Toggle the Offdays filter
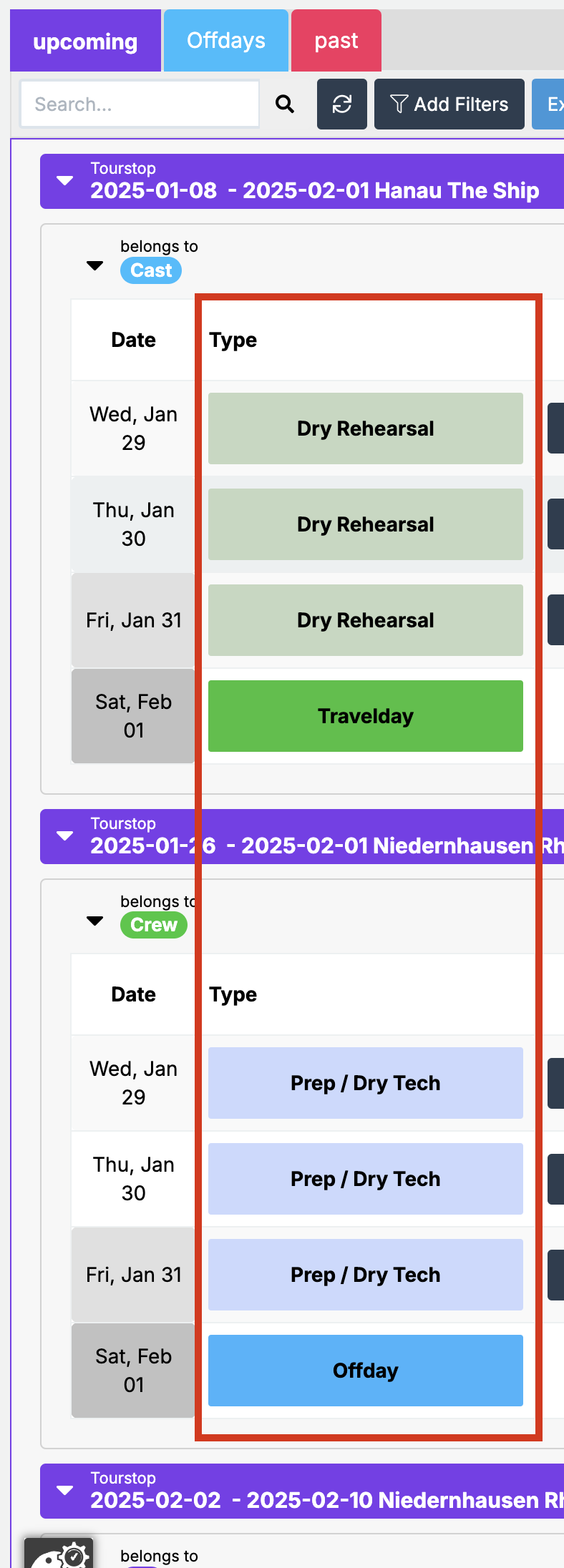 [225, 41]
